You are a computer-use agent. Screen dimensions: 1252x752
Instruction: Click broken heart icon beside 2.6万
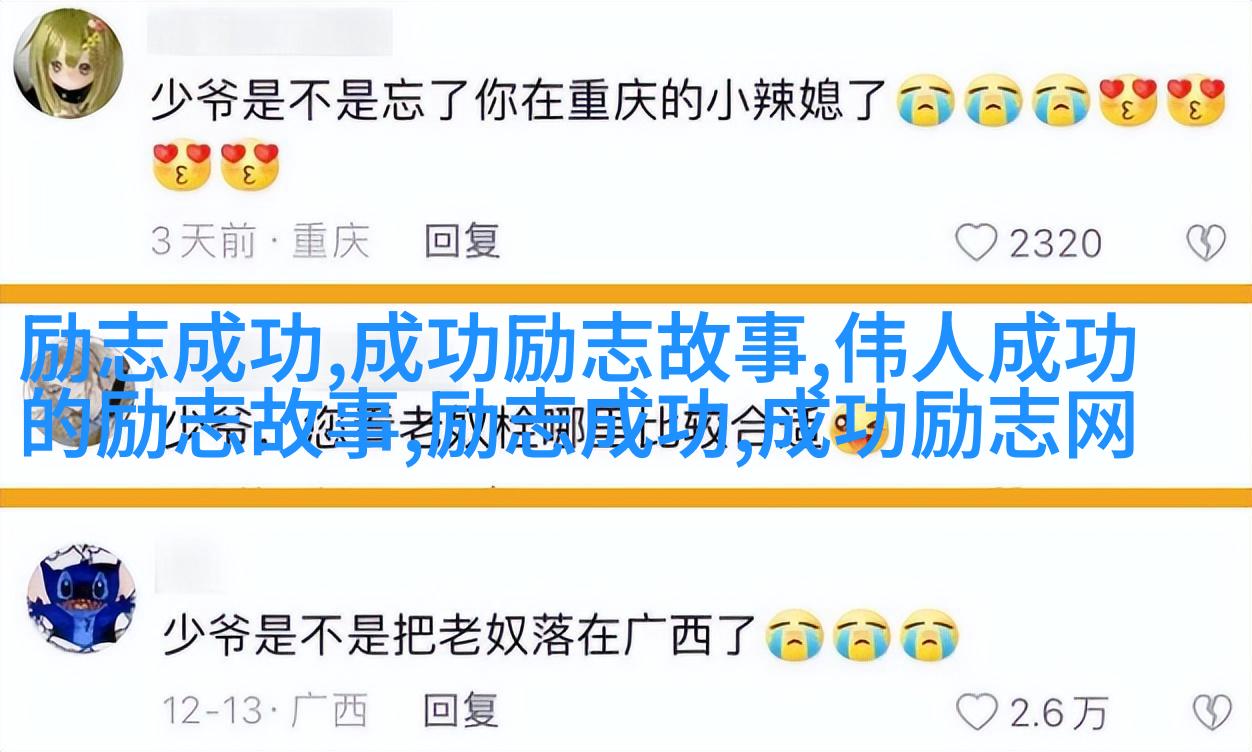tap(1211, 712)
